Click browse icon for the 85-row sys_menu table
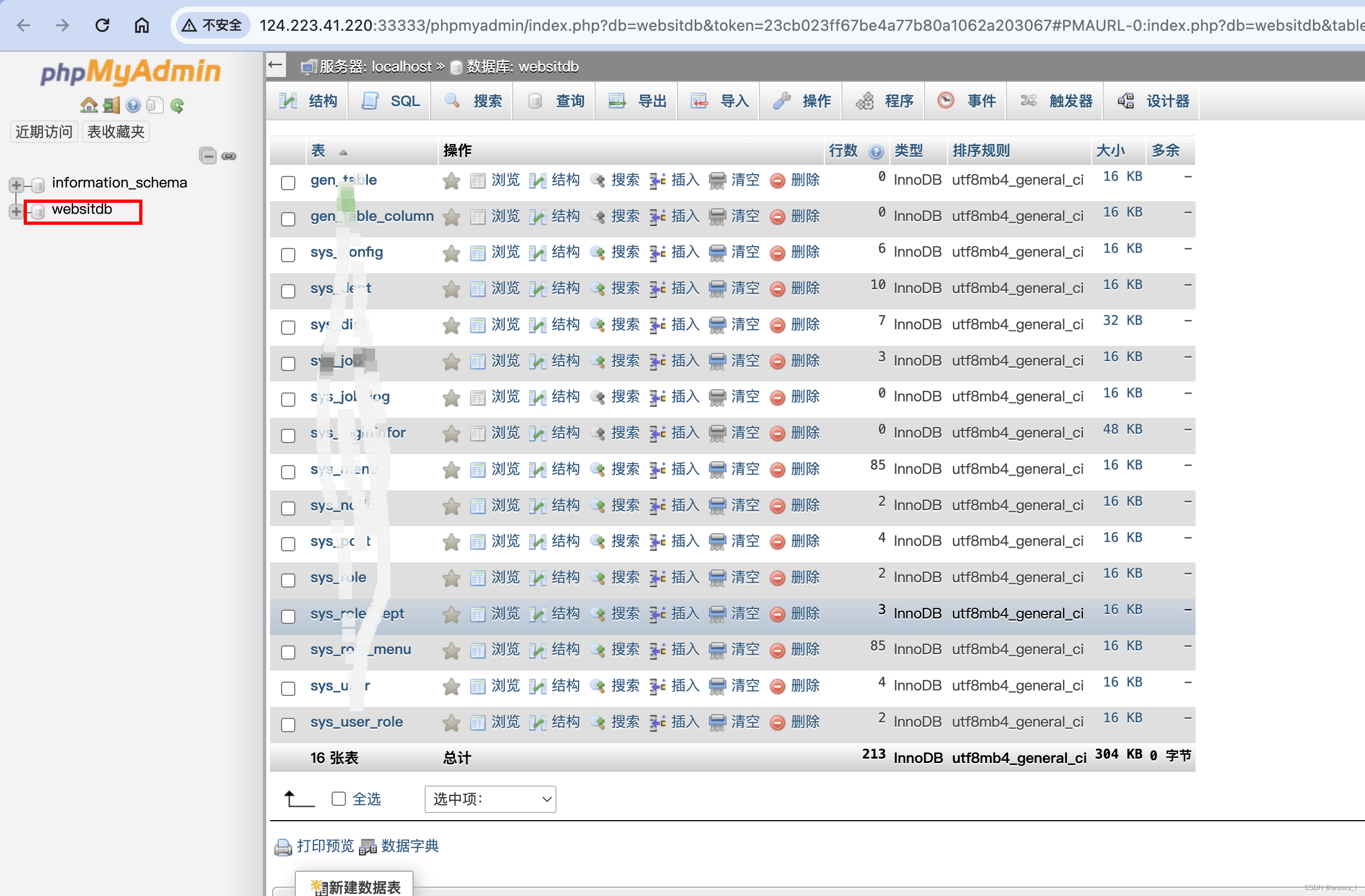This screenshot has width=1365, height=896. tap(477, 470)
